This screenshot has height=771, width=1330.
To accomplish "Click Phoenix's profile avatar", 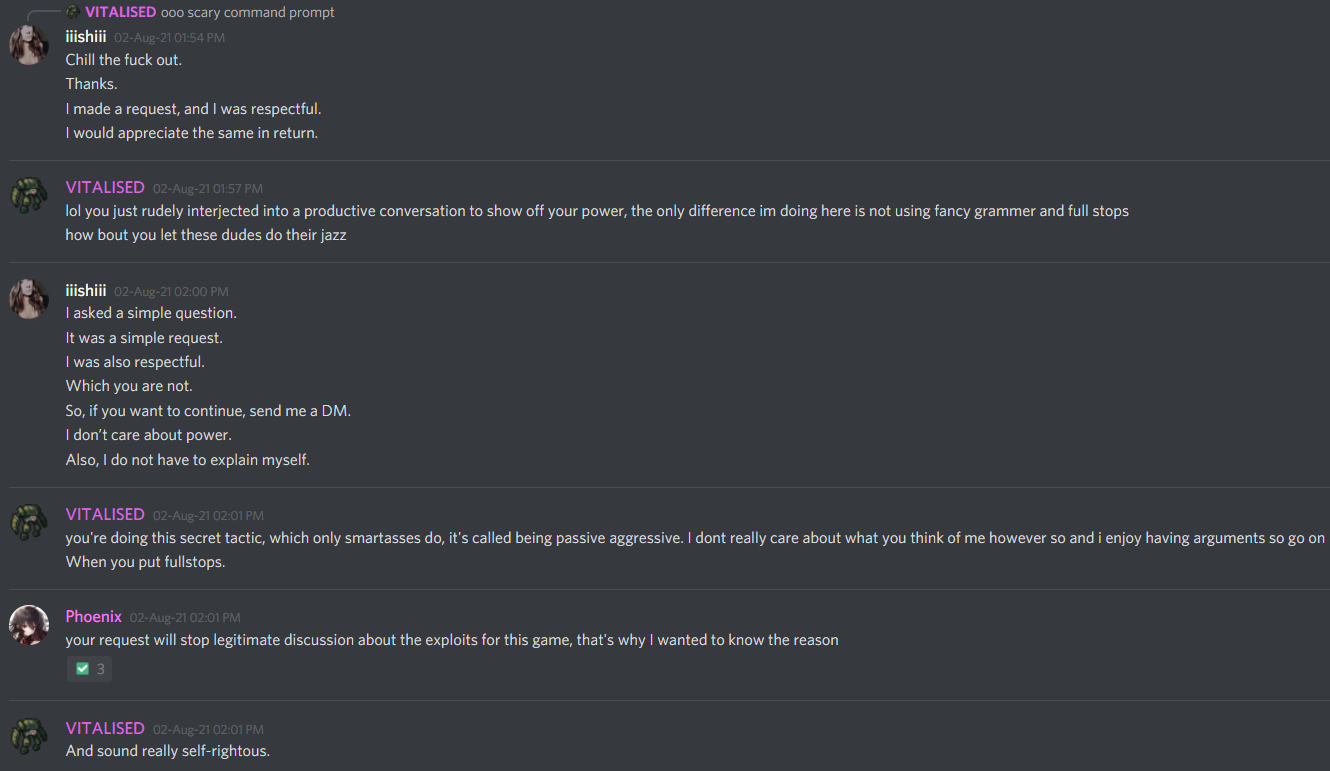I will pyautogui.click(x=29, y=625).
